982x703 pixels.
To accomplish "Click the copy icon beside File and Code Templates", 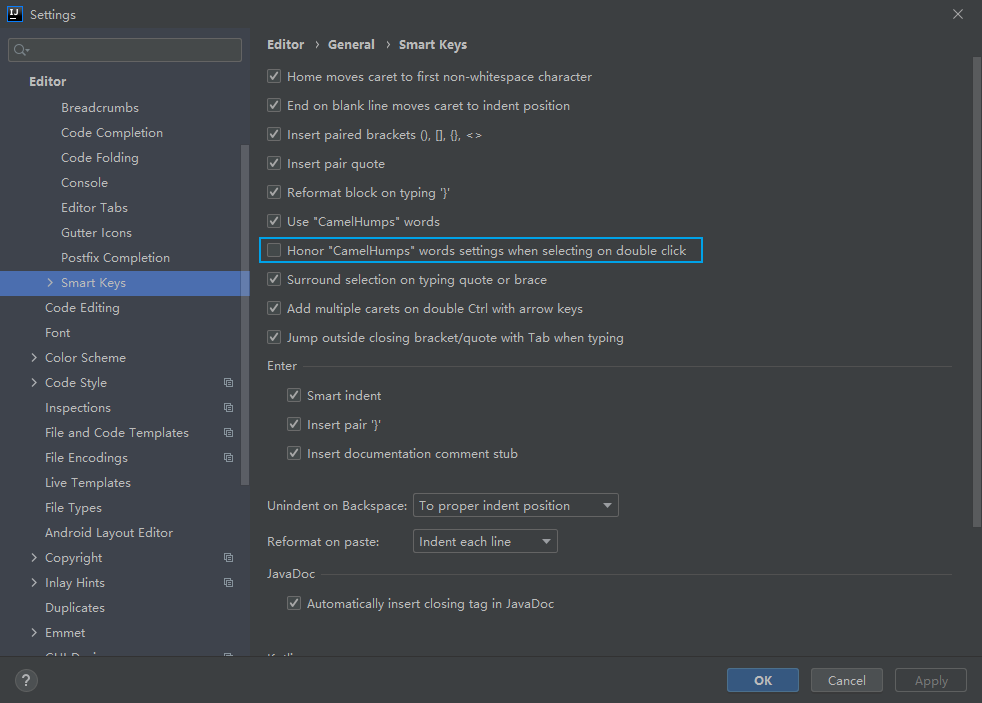I will (228, 433).
